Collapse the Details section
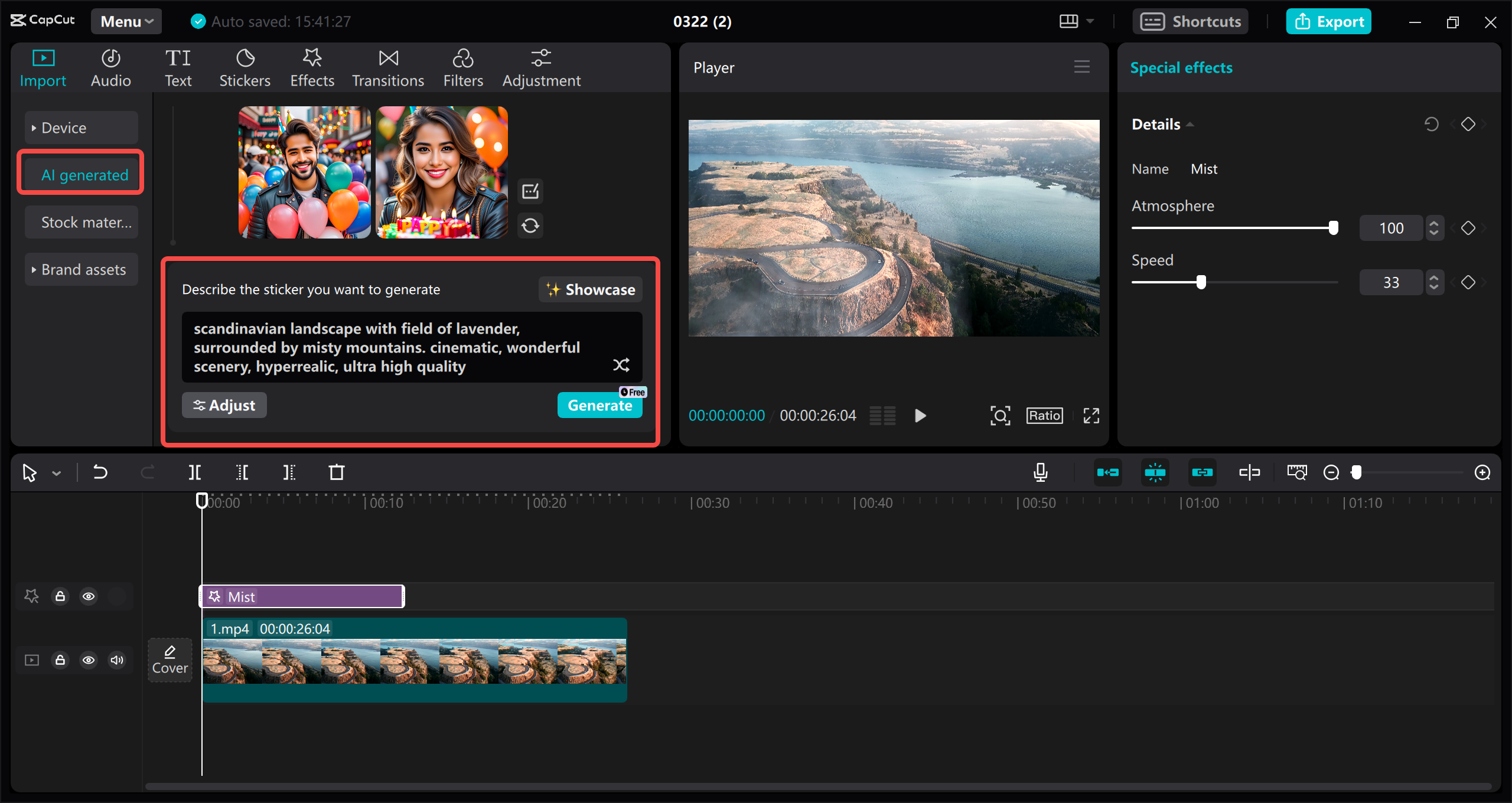The width and height of the screenshot is (1512, 803). pos(1191,124)
